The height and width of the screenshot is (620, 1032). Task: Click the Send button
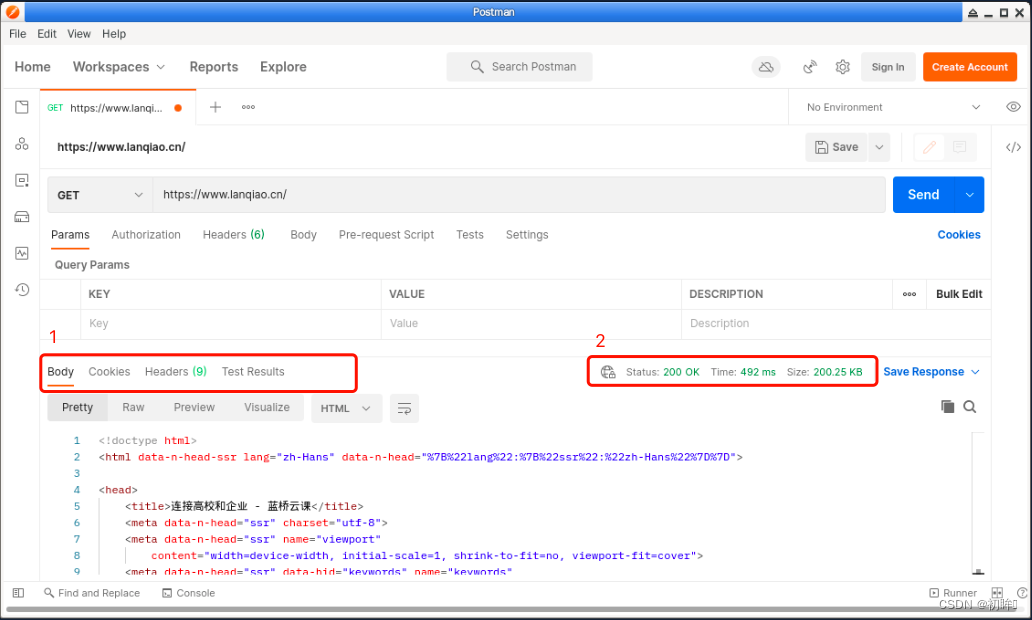pyautogui.click(x=924, y=195)
